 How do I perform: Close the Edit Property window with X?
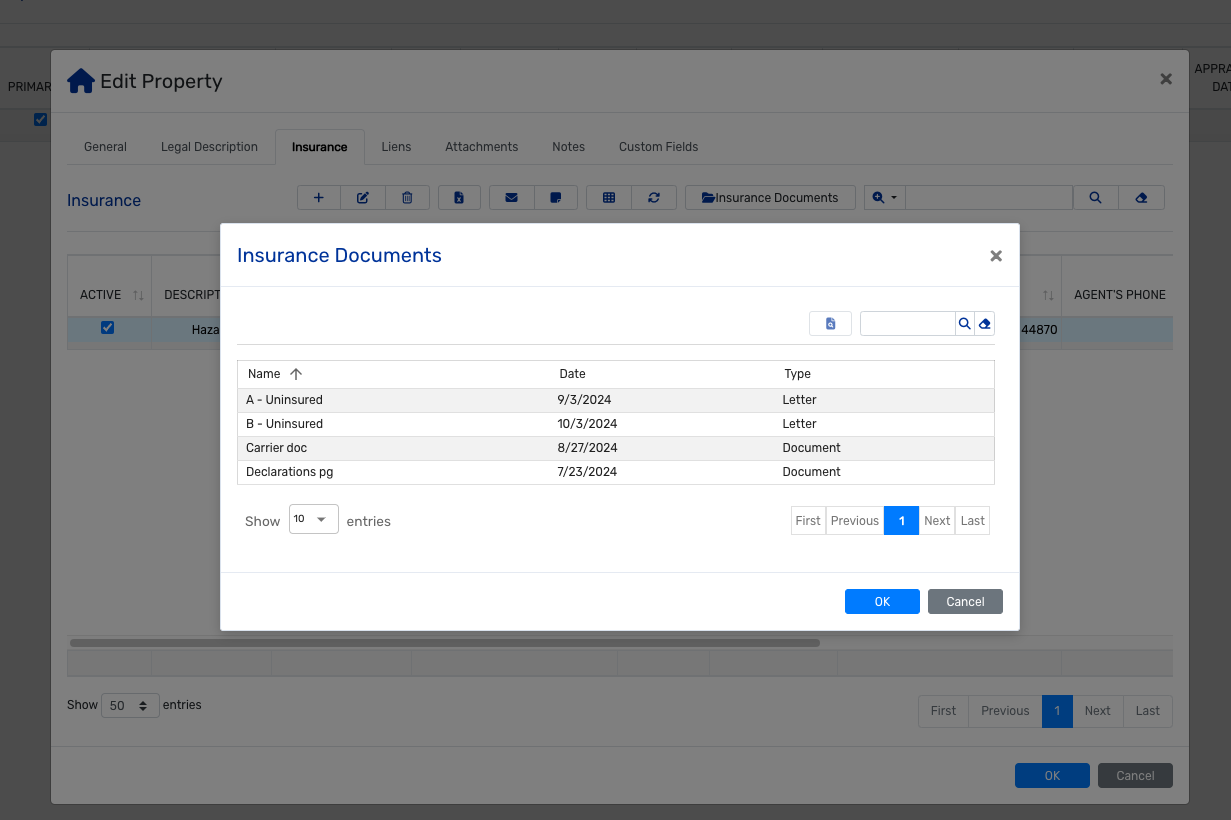(x=1166, y=79)
